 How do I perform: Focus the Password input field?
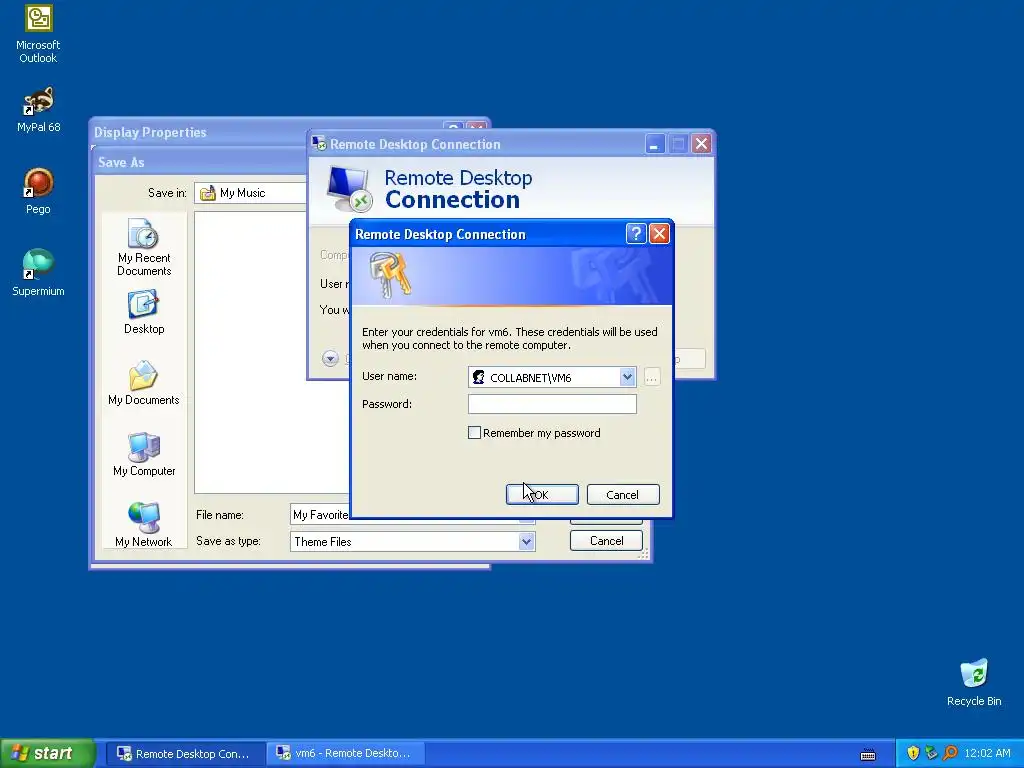(552, 404)
